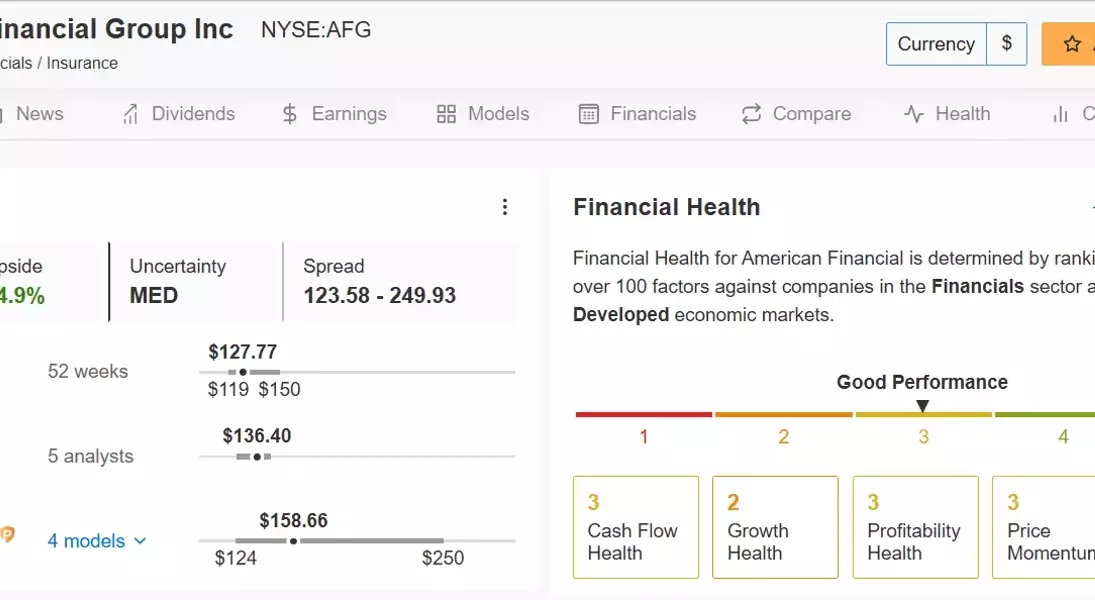Click the Price Momentum card
The width and height of the screenshot is (1095, 600).
(x=1043, y=527)
